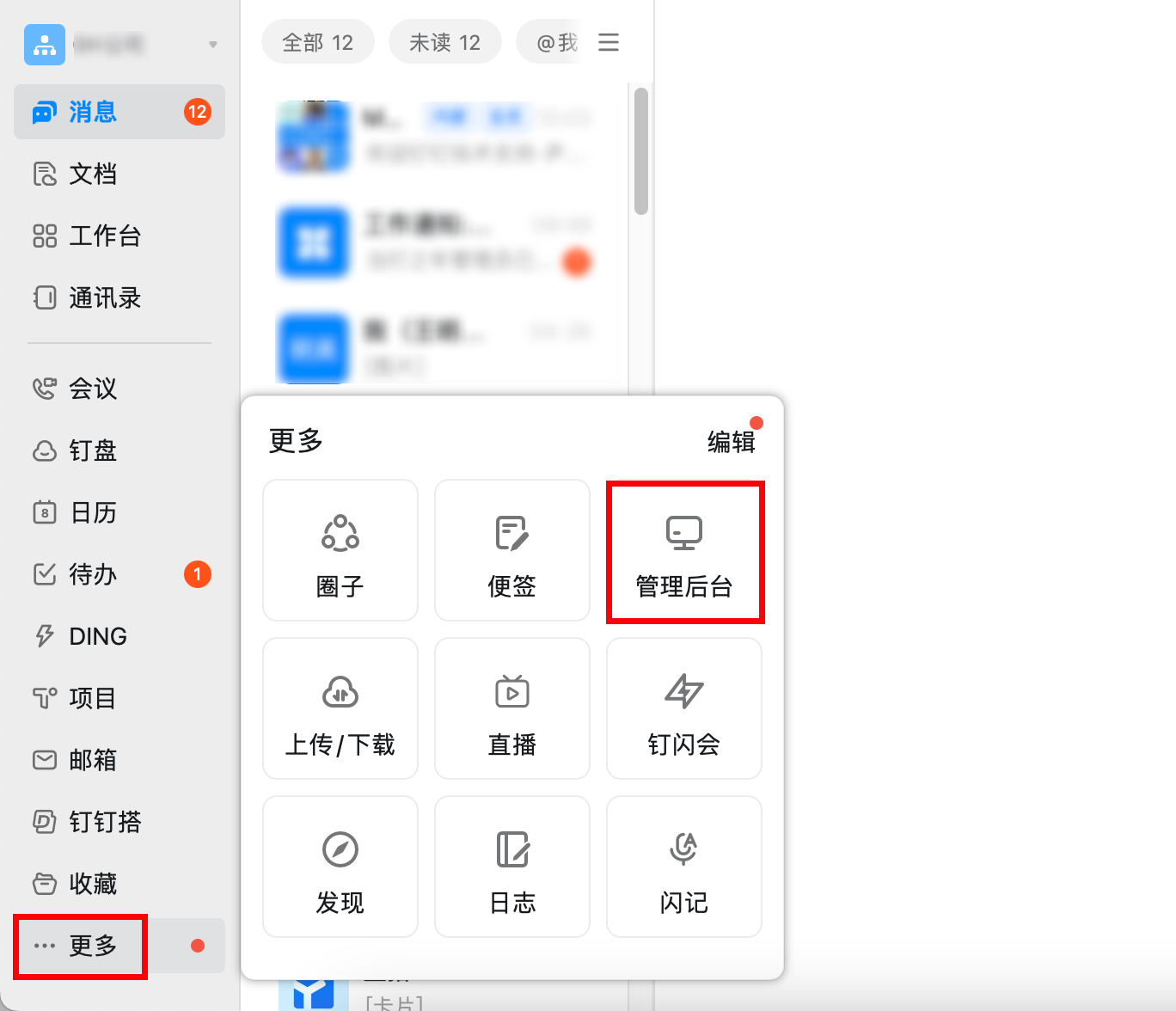Viewport: 1176px width, 1011px height.
Task: Toggle the 更多 menu in sidebar
Action: pyautogui.click(x=81, y=946)
